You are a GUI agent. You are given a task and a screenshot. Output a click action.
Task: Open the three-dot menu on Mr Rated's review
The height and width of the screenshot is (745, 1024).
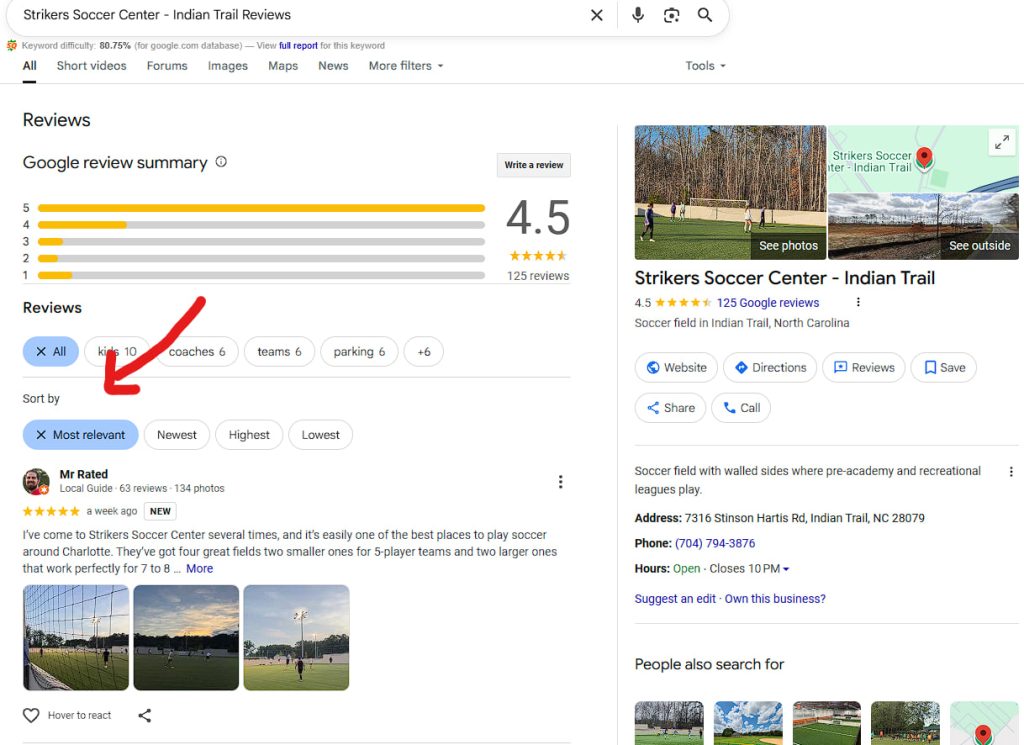pyautogui.click(x=560, y=482)
